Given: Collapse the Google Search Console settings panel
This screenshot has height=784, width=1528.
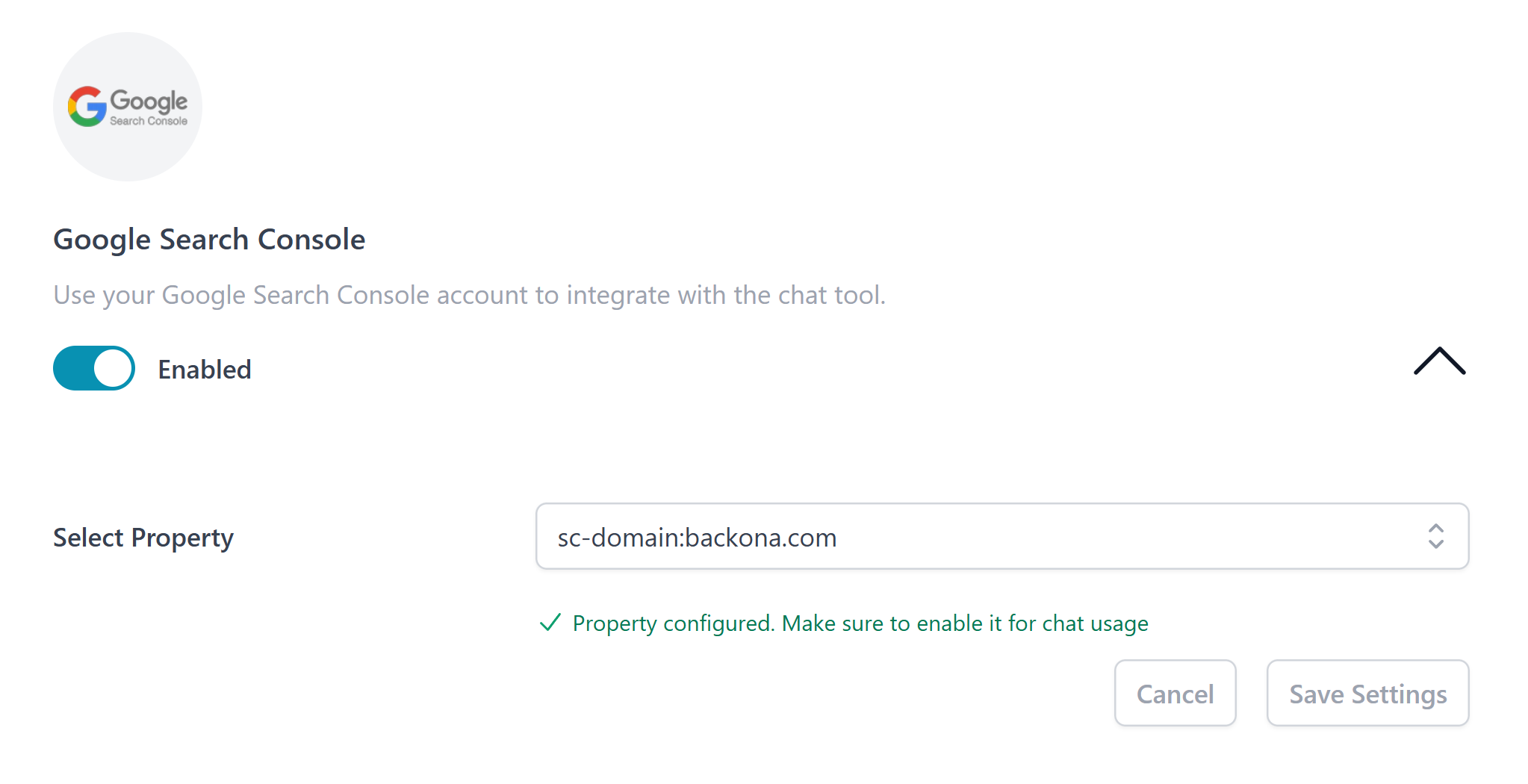Looking at the screenshot, I should [1440, 361].
